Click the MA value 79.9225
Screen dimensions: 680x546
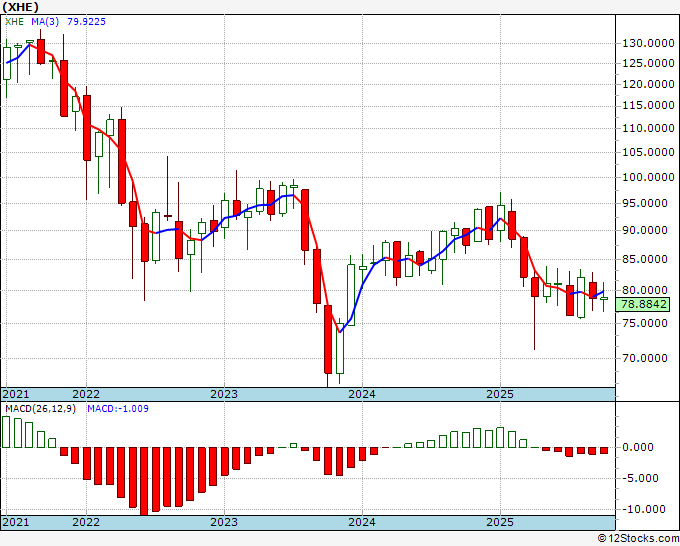point(86,22)
